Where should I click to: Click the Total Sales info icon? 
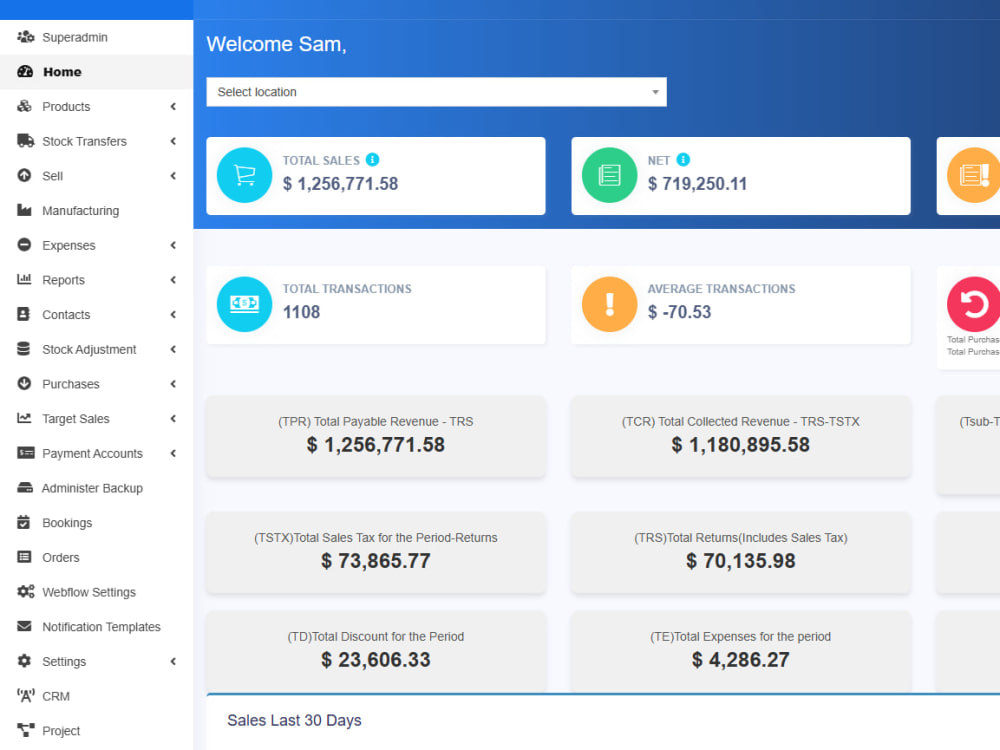[x=372, y=159]
